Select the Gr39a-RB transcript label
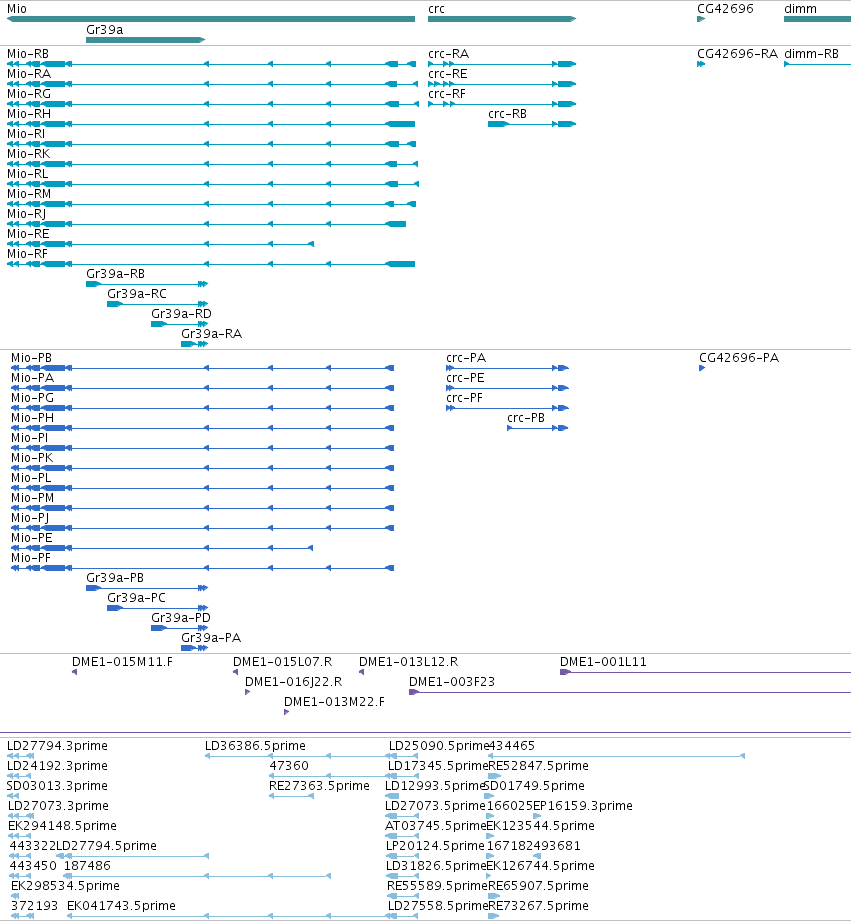This screenshot has height=921, width=851. pos(116,274)
